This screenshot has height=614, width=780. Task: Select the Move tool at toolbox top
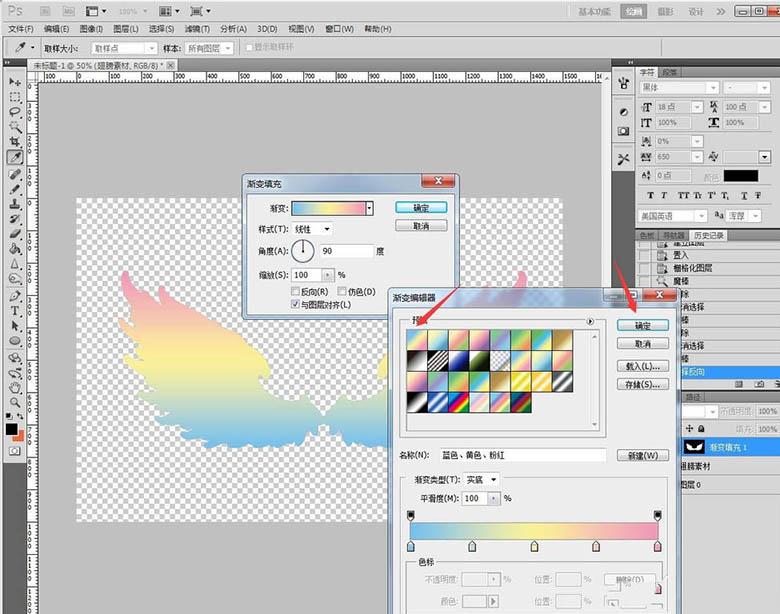coord(16,82)
